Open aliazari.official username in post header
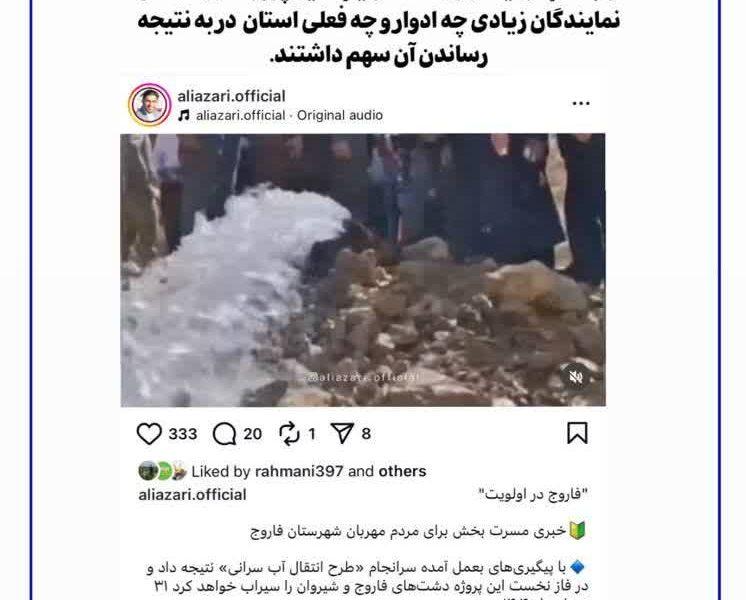Screen dimensions: 746x600 pos(231,96)
